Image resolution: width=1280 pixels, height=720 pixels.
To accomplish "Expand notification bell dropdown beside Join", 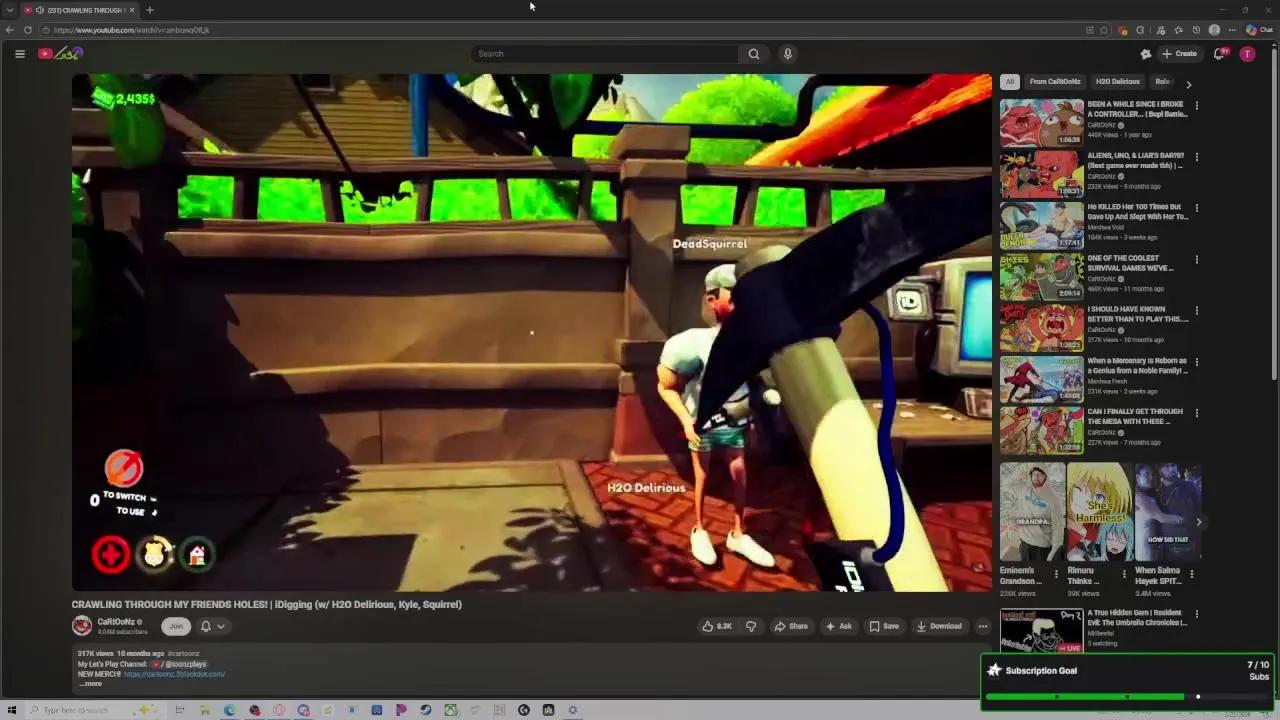I will (x=212, y=626).
